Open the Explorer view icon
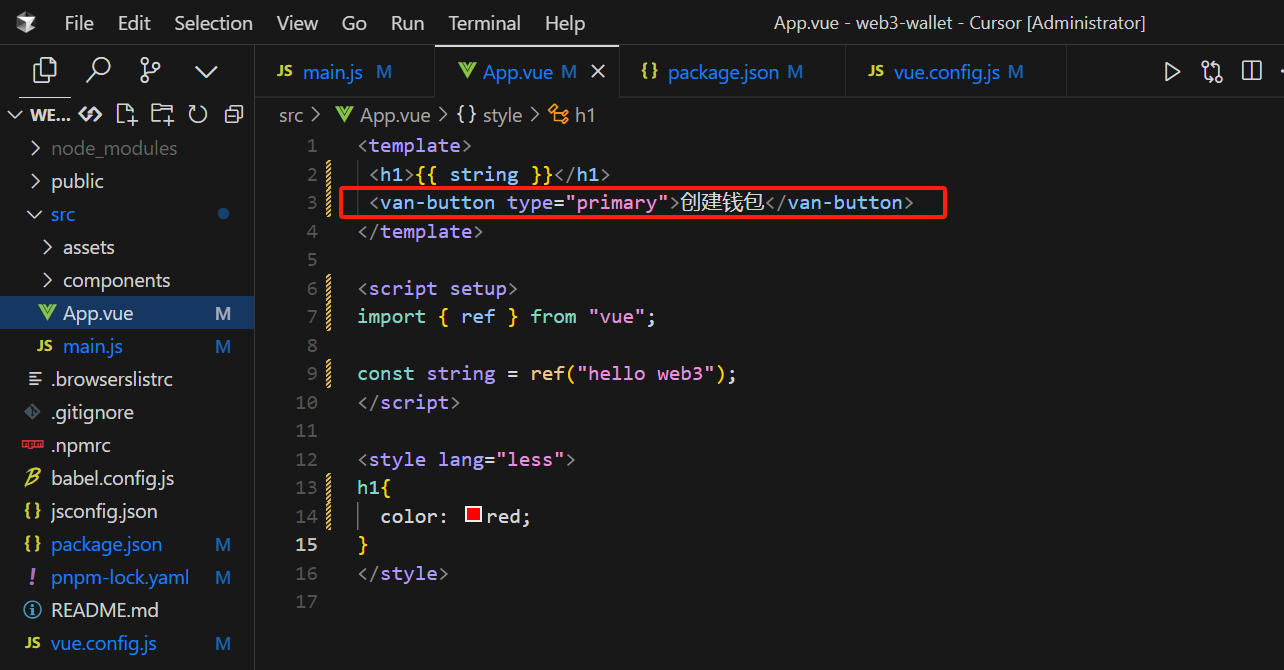 coord(45,70)
